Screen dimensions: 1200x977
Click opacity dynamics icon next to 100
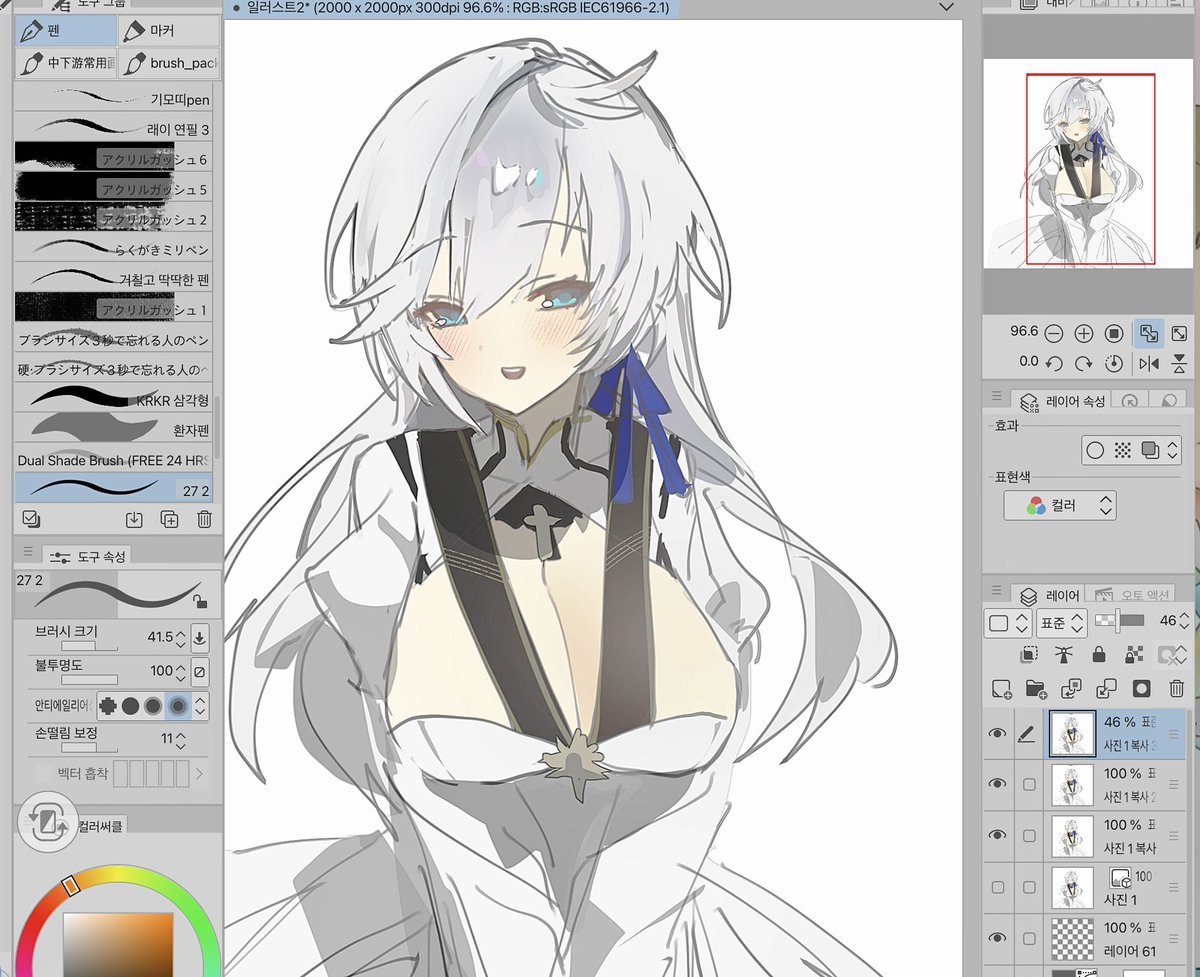click(200, 671)
